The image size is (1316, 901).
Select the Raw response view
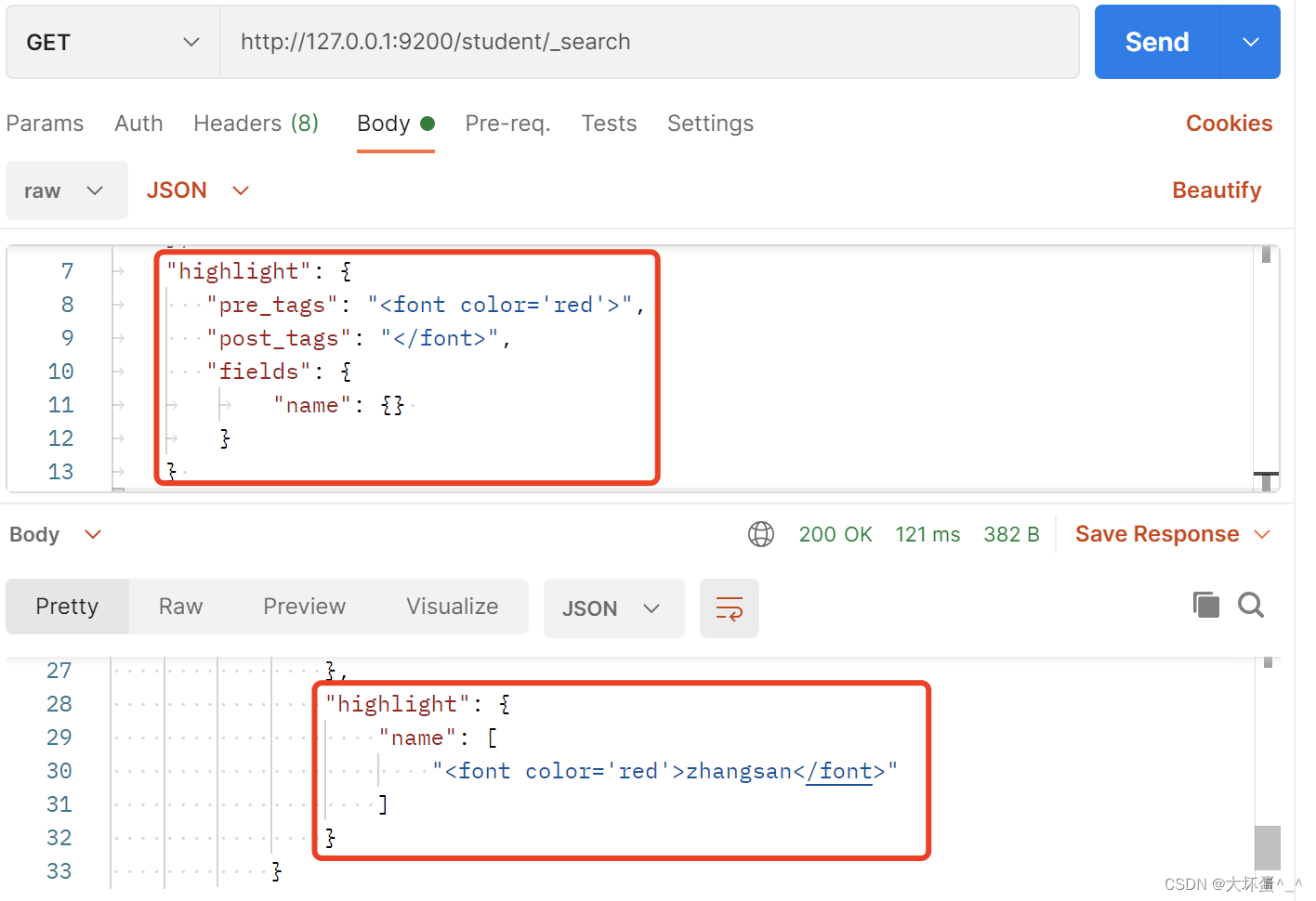(180, 607)
